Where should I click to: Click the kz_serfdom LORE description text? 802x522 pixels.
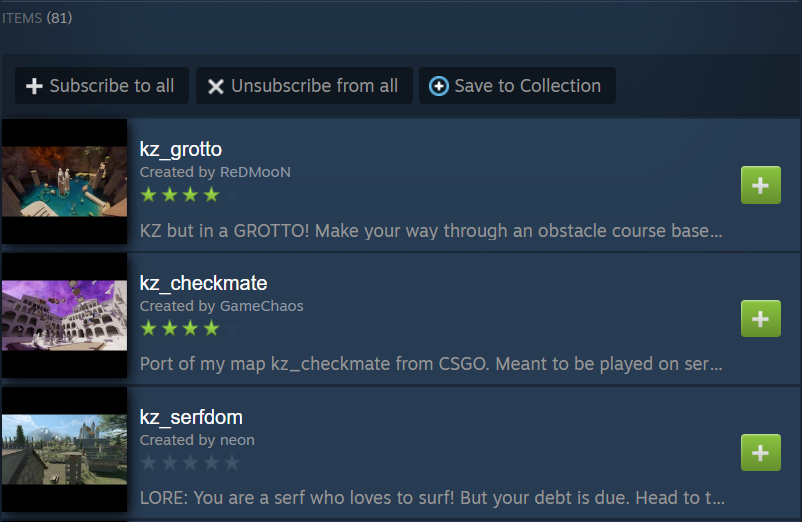[432, 497]
